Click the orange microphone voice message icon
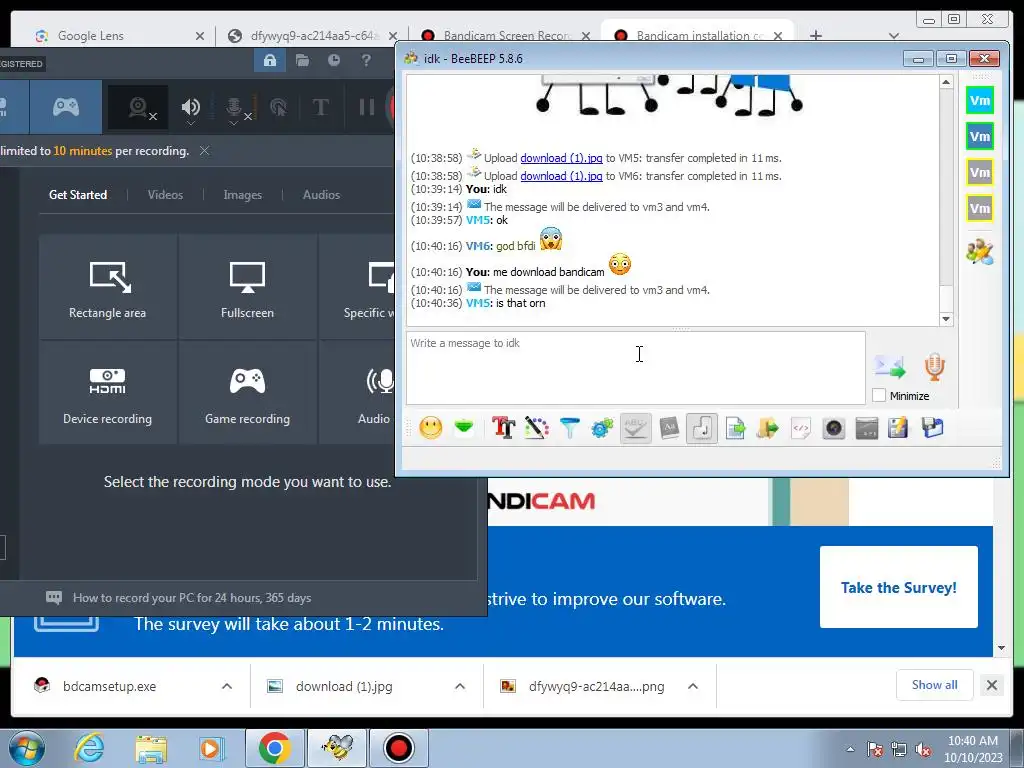The image size is (1024, 768). pyautogui.click(x=935, y=367)
